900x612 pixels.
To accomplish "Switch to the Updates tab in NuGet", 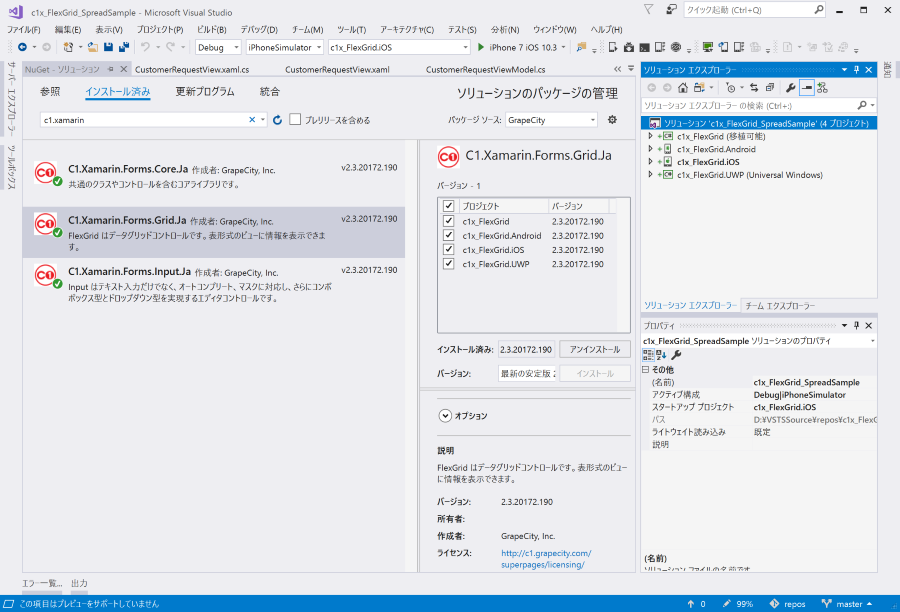I will tap(205, 92).
